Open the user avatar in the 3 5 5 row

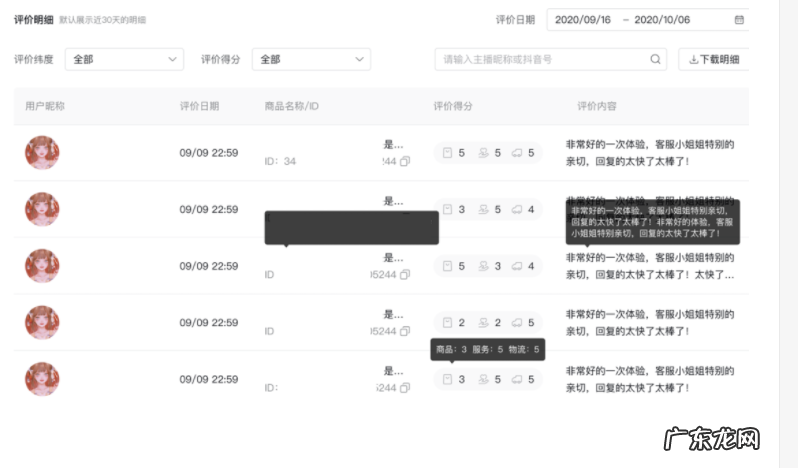point(42,379)
